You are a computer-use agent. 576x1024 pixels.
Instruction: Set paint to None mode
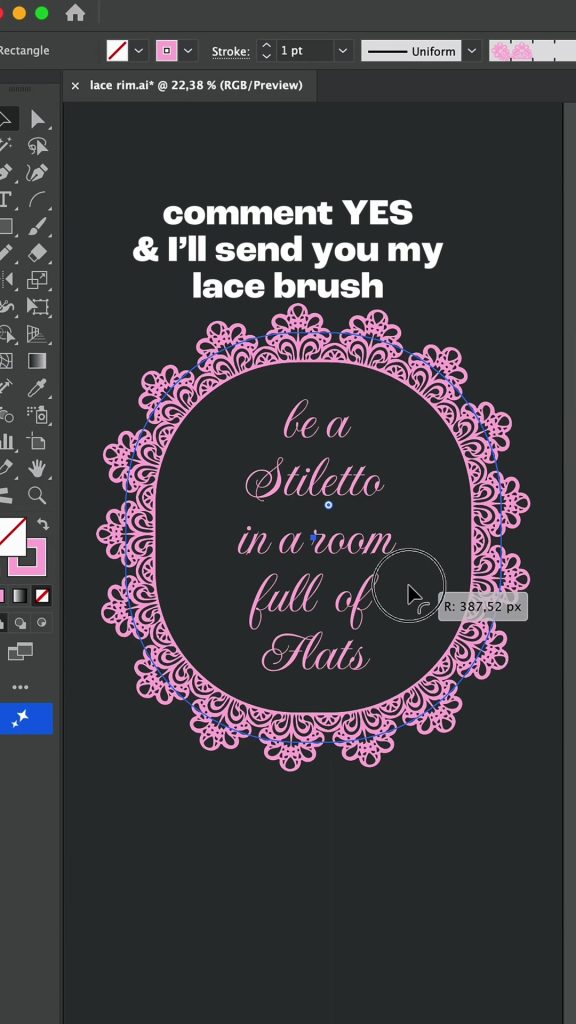click(x=42, y=596)
